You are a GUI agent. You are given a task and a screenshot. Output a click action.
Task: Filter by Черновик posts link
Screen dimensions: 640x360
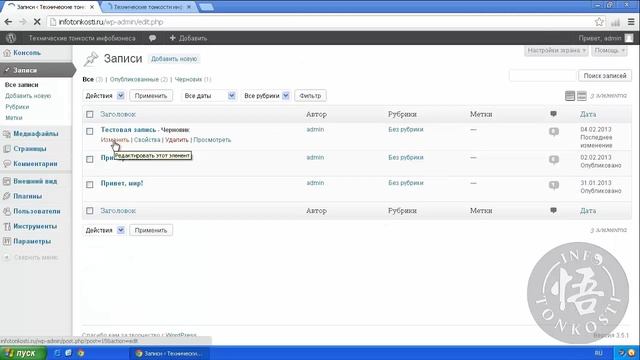click(188, 79)
